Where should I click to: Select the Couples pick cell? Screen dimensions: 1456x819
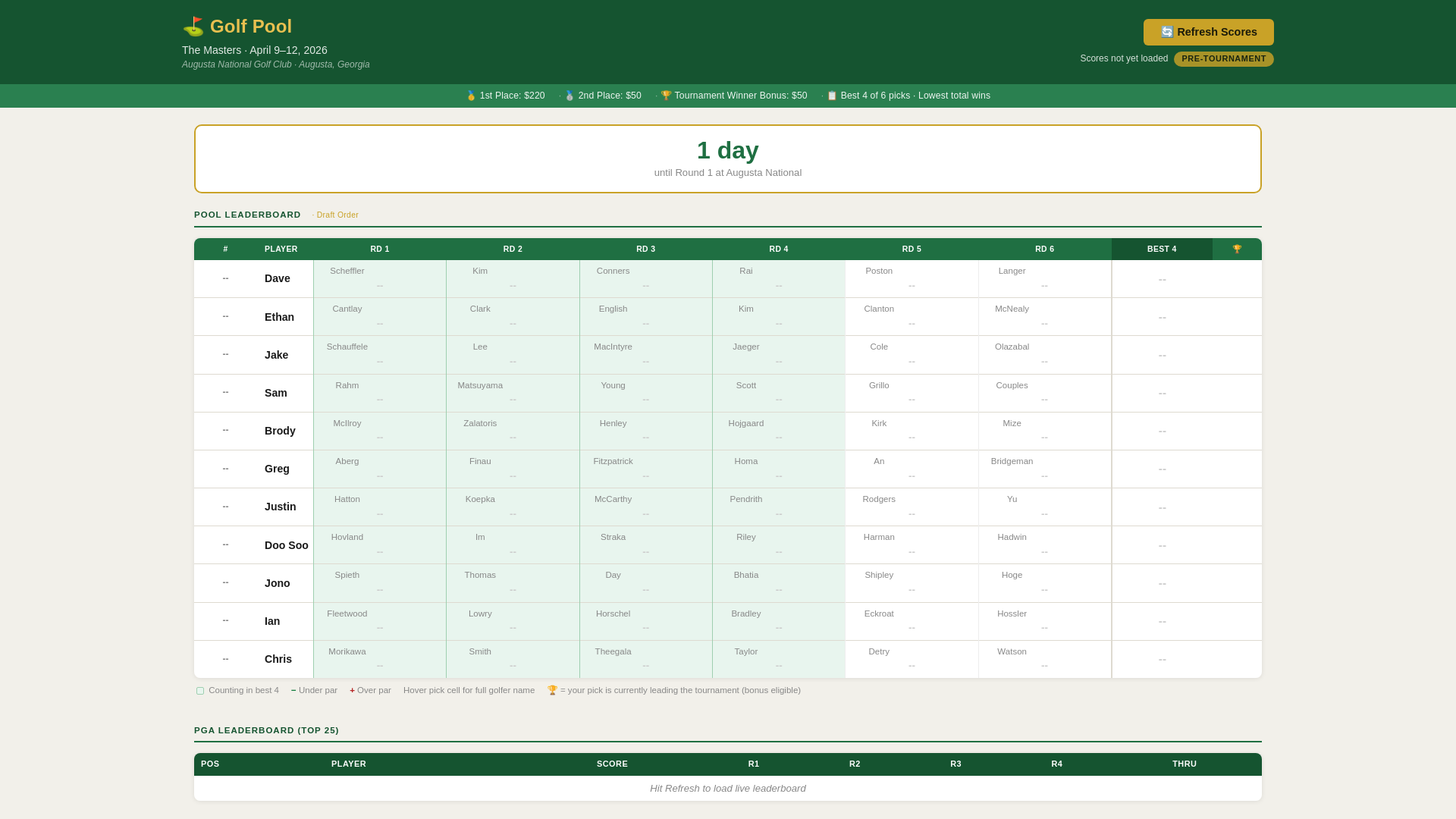pyautogui.click(x=1045, y=394)
